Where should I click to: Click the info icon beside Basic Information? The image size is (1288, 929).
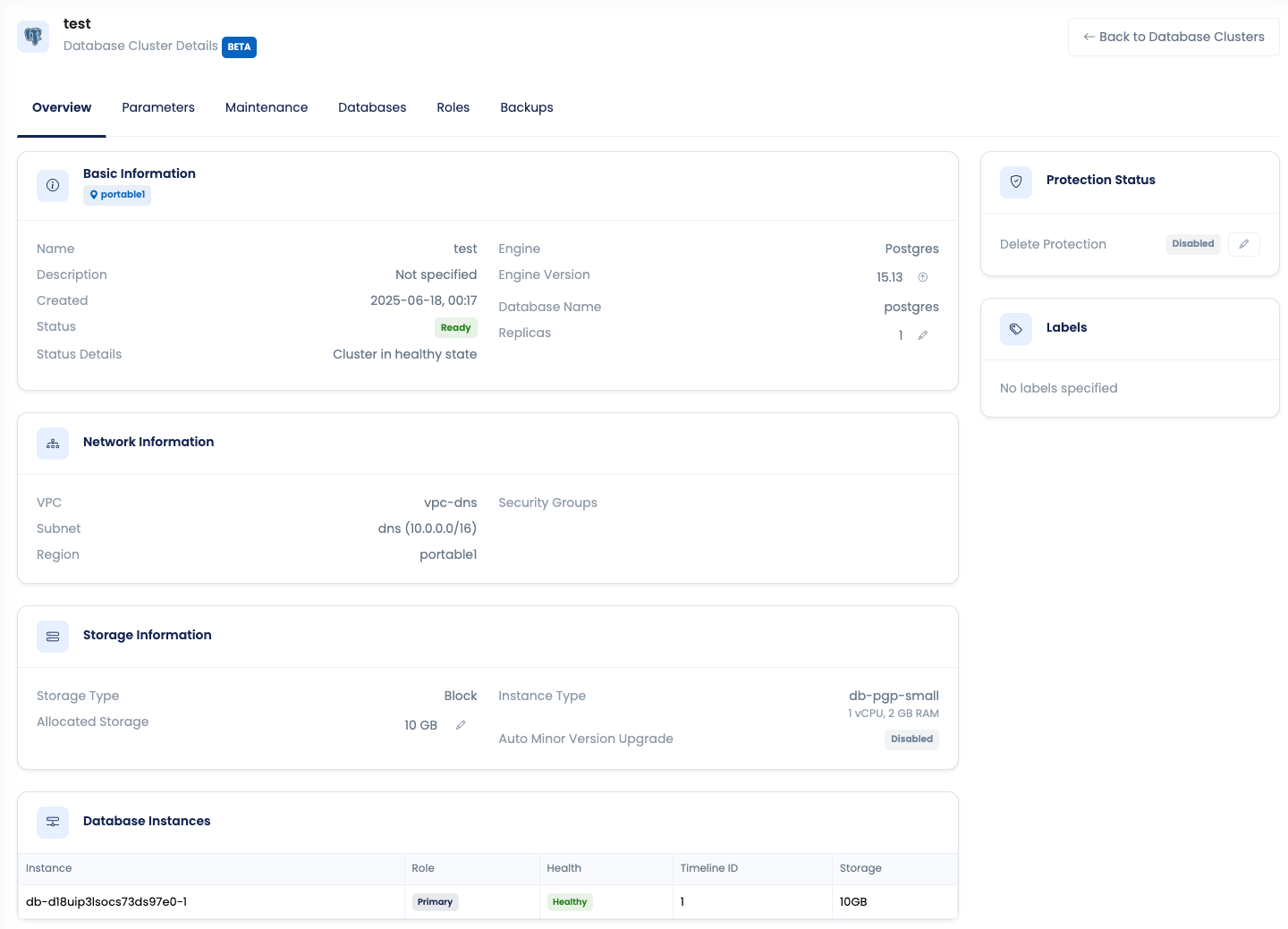(x=52, y=185)
